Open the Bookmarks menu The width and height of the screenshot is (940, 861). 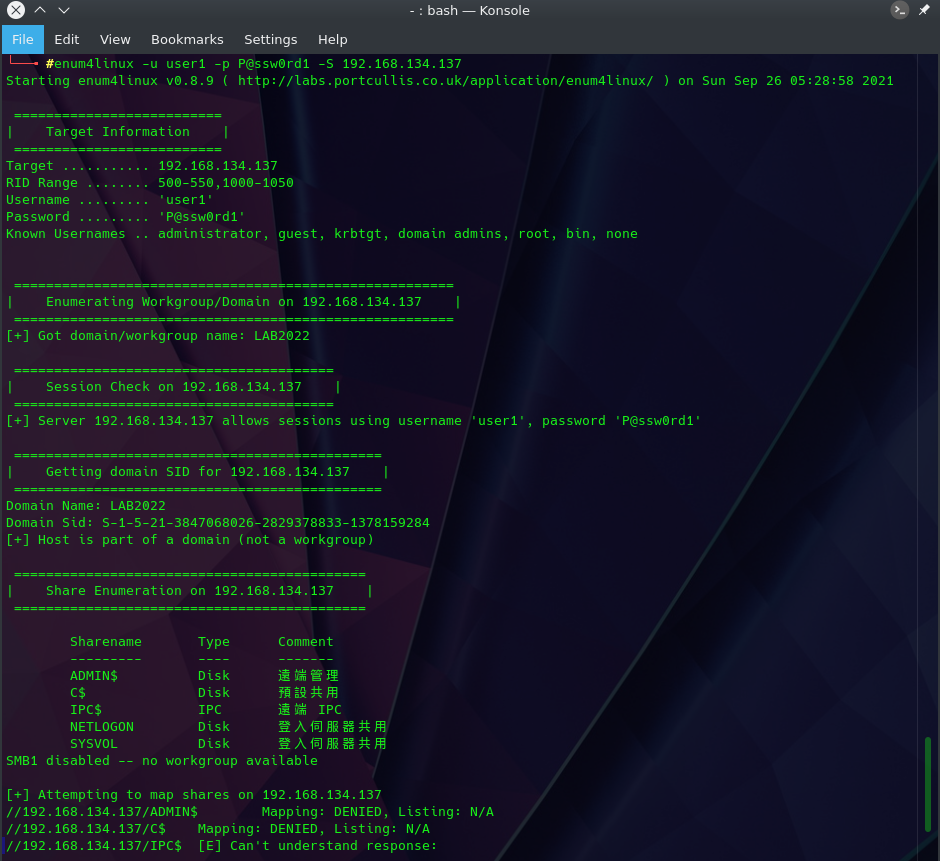pos(187,40)
